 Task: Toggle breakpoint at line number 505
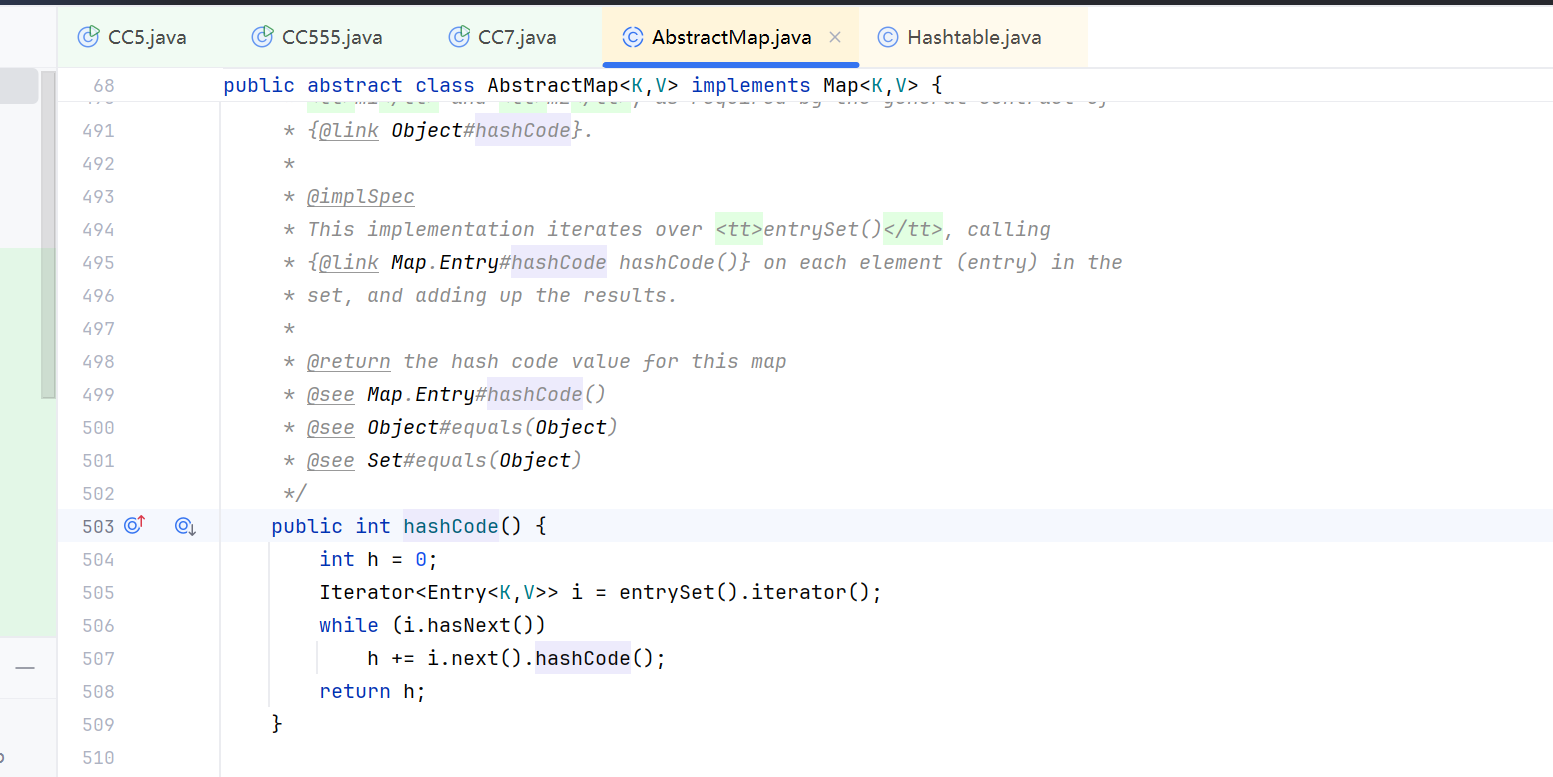pos(98,592)
